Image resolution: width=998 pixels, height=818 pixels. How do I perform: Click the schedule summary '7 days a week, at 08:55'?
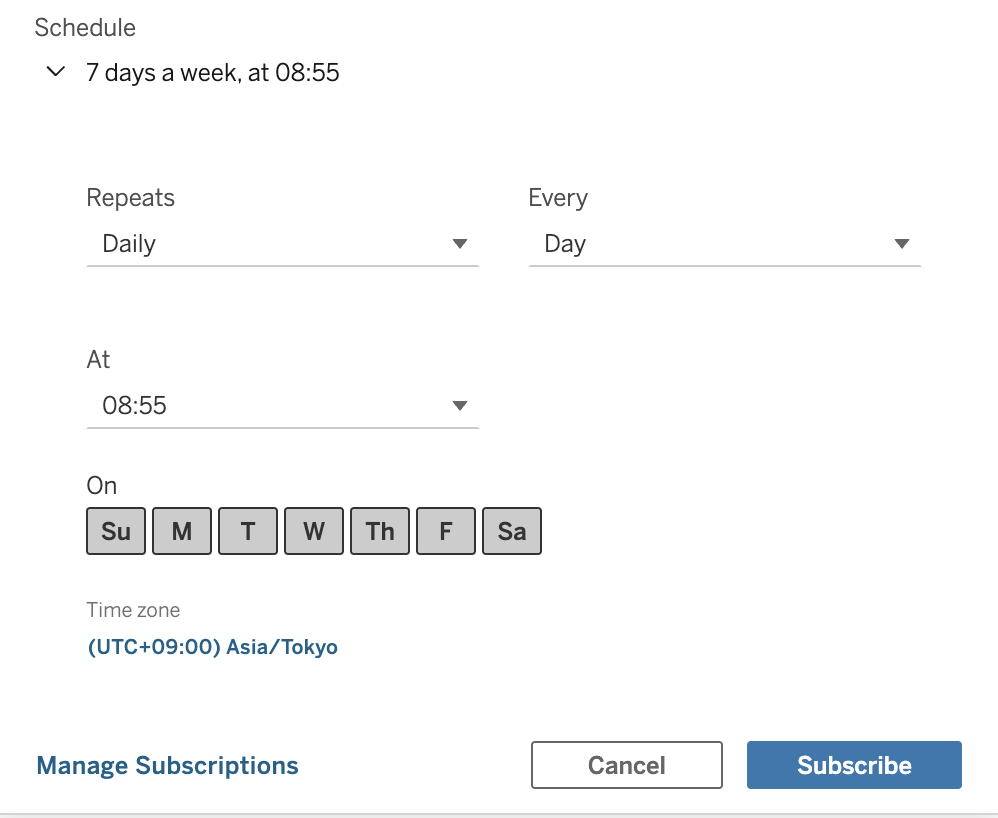coord(213,73)
